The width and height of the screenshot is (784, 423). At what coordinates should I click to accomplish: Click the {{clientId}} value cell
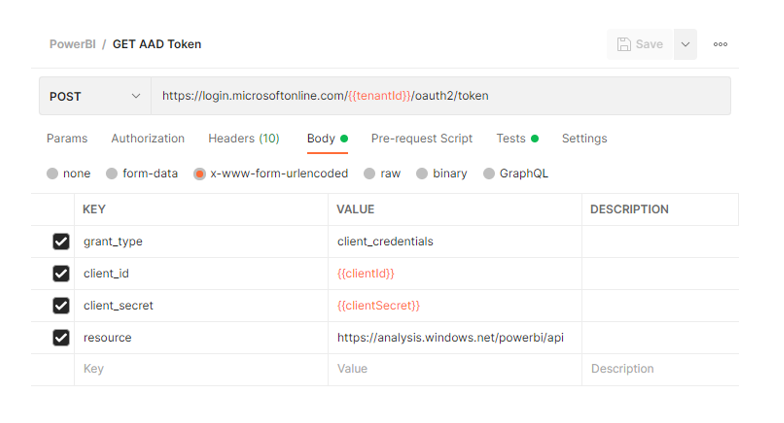click(455, 274)
